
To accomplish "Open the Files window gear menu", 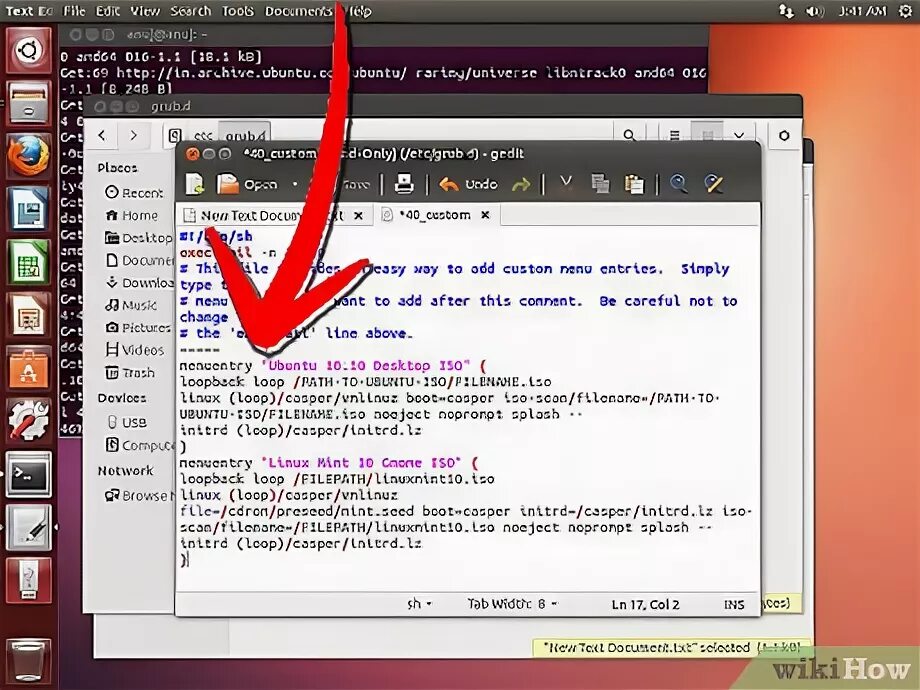I will (784, 136).
